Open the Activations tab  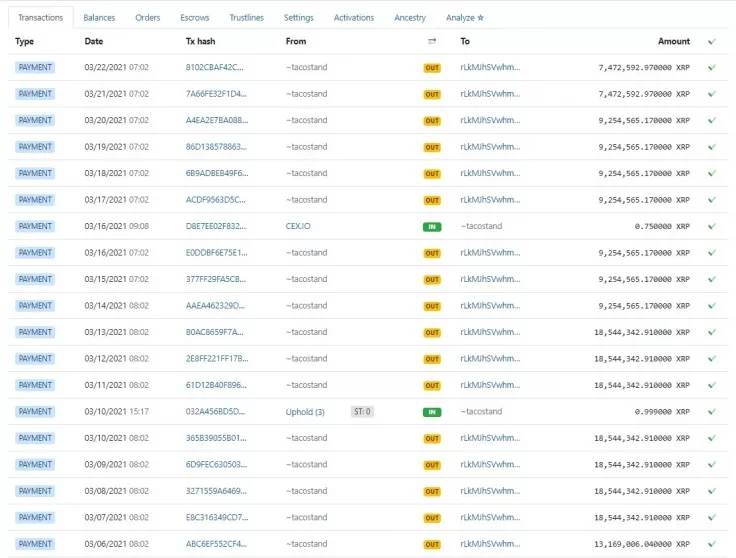click(x=354, y=18)
